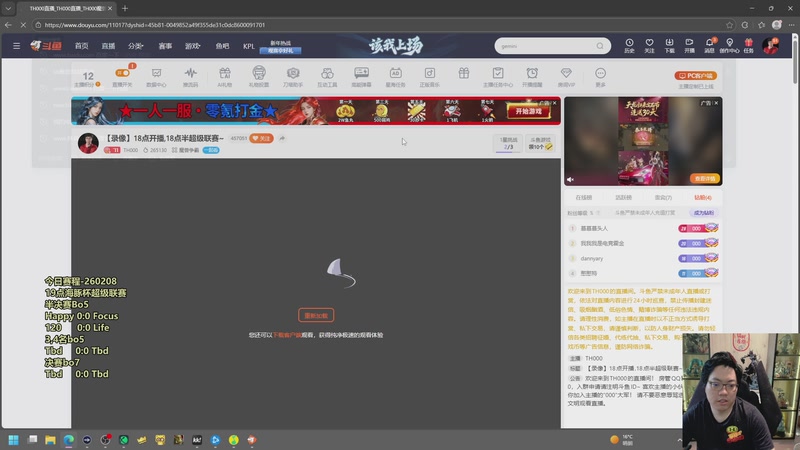The image size is (800, 450).
Task: Click the 下载客户端 link under player
Action: (x=287, y=335)
